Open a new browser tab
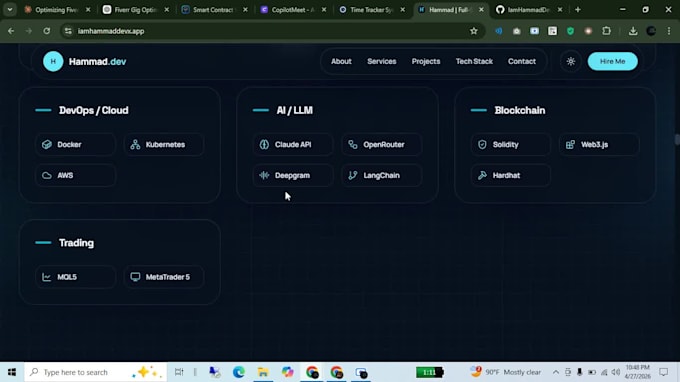 click(x=578, y=10)
